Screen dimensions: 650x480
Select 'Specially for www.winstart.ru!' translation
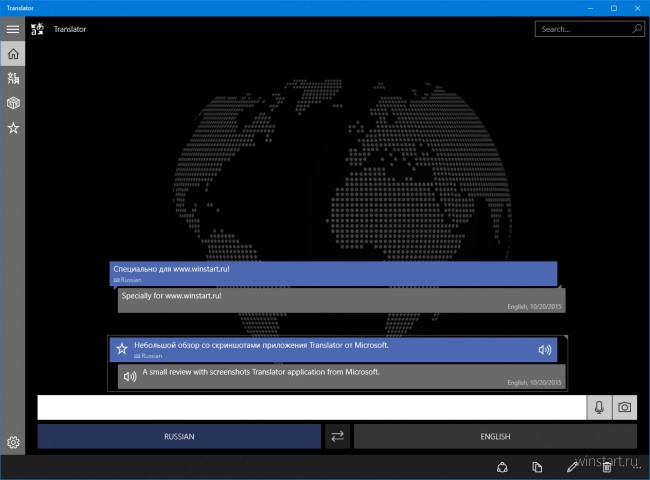(x=342, y=301)
